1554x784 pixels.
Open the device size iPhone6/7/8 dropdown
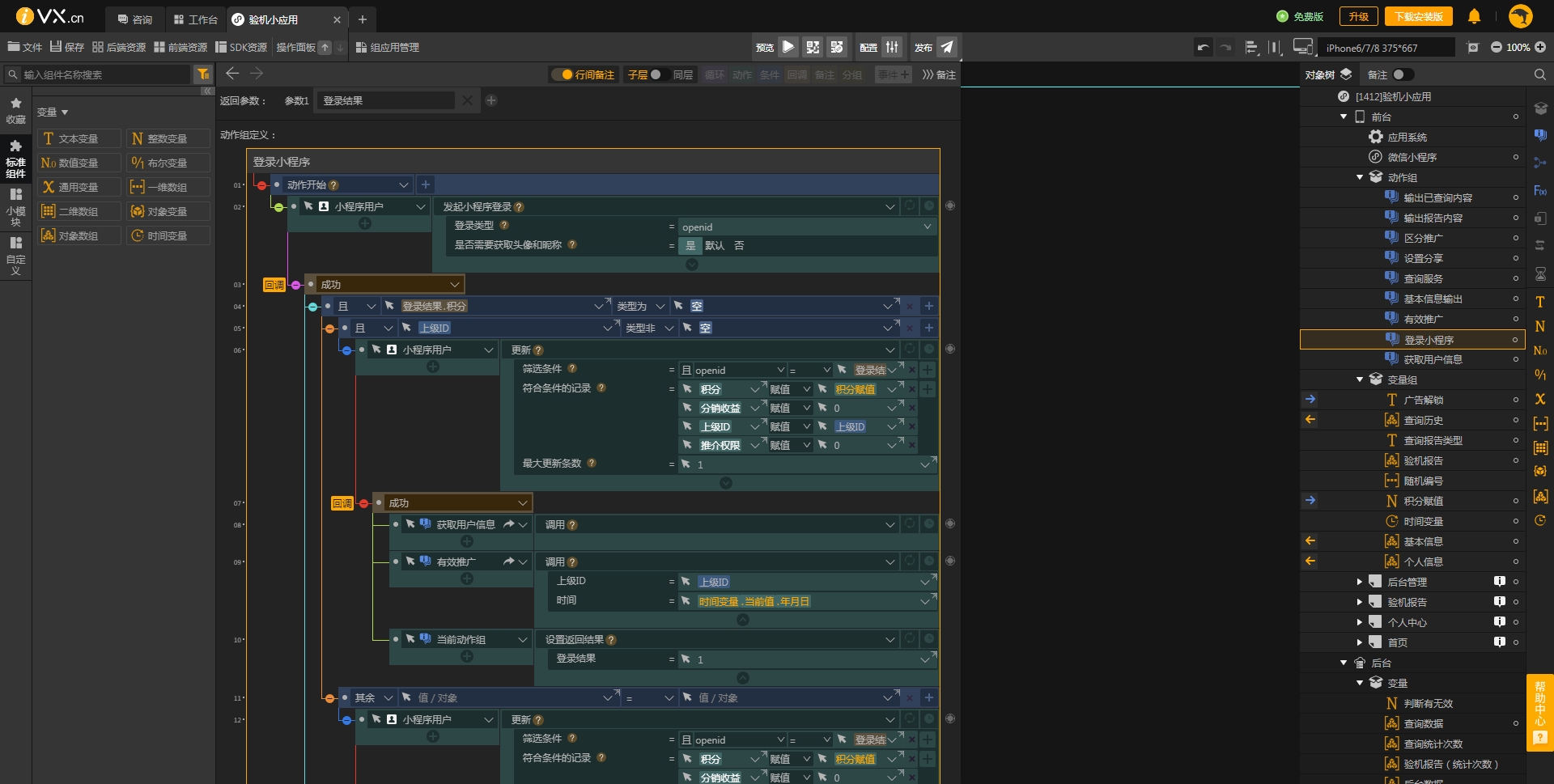click(1386, 48)
